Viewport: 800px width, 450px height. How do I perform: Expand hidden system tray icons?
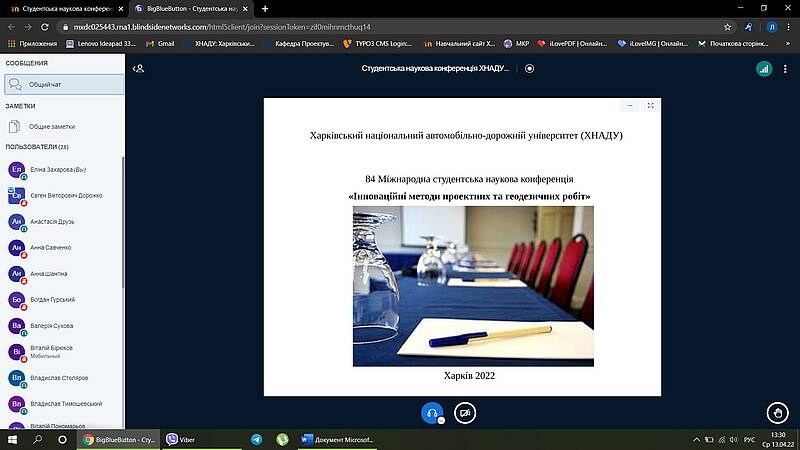click(x=696, y=439)
